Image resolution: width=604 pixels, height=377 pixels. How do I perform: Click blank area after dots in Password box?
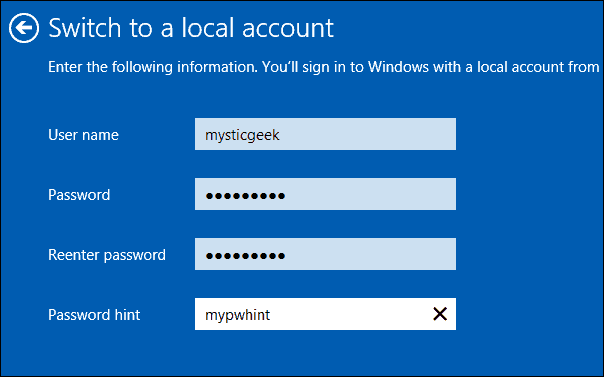coord(370,194)
